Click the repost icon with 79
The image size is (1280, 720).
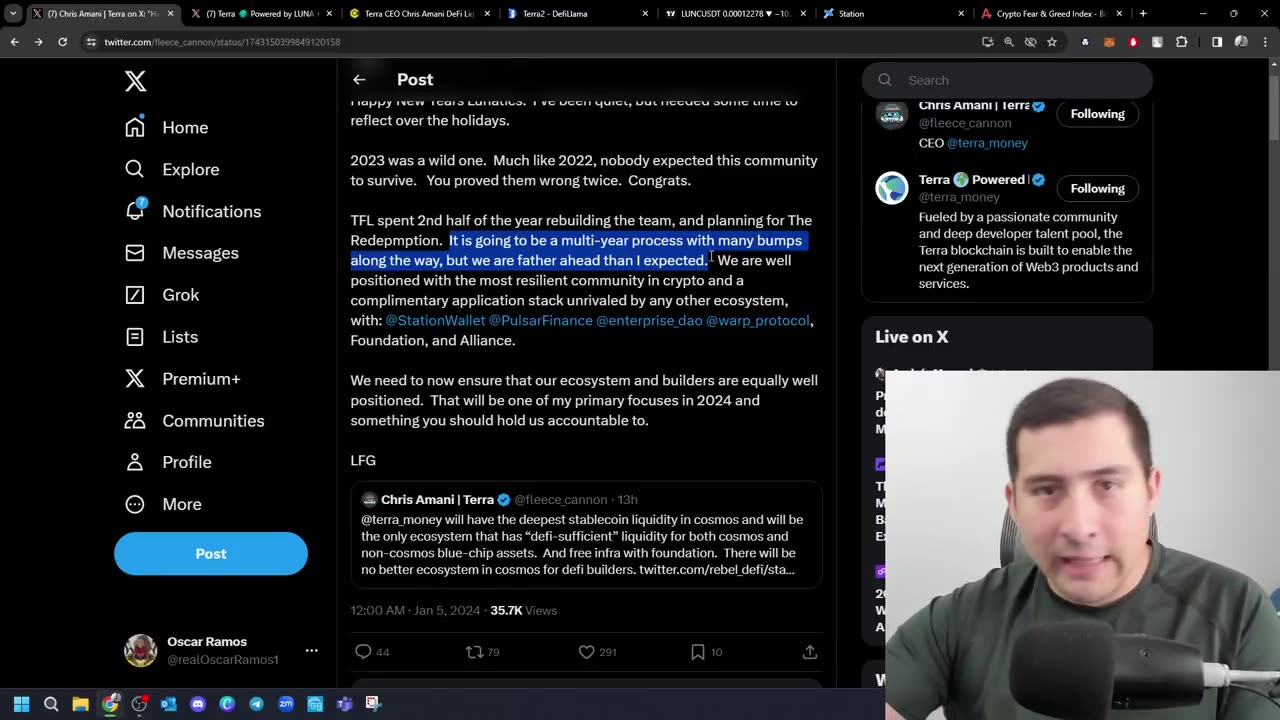pyautogui.click(x=475, y=652)
